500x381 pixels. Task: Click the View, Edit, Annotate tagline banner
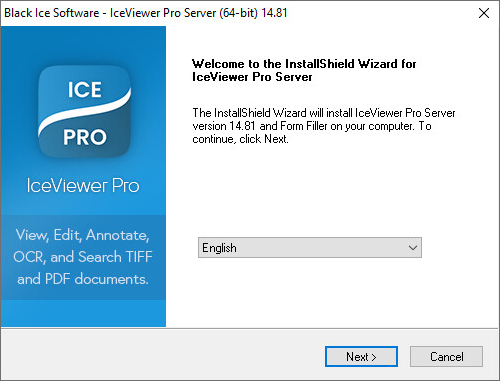click(83, 257)
